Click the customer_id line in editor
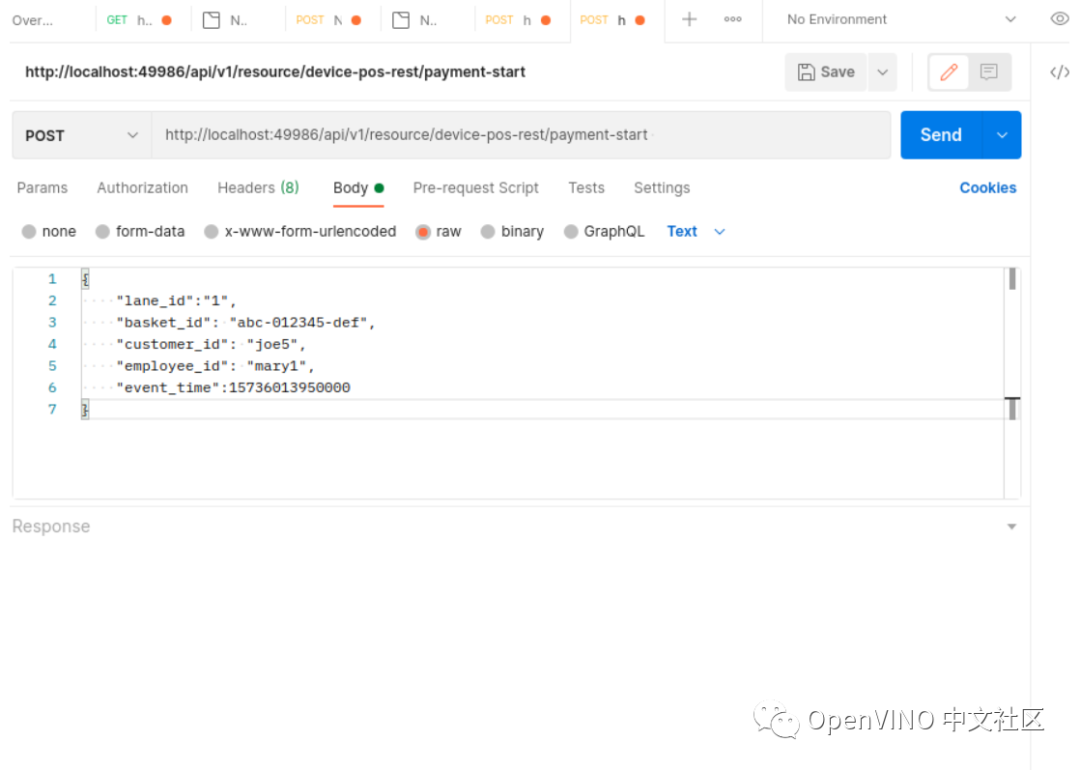1080x770 pixels. click(x=211, y=344)
